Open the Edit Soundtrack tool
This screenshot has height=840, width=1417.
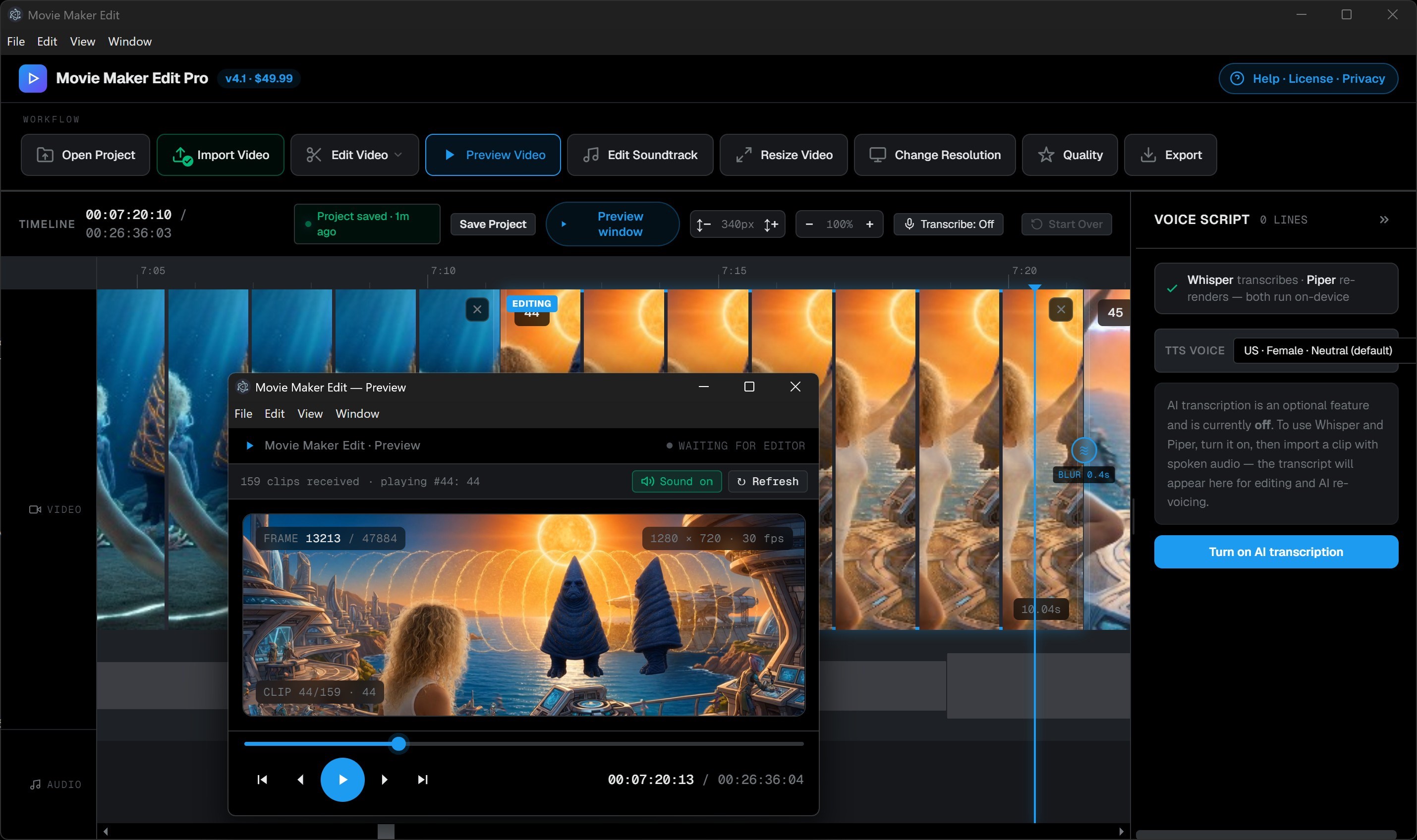[x=640, y=155]
